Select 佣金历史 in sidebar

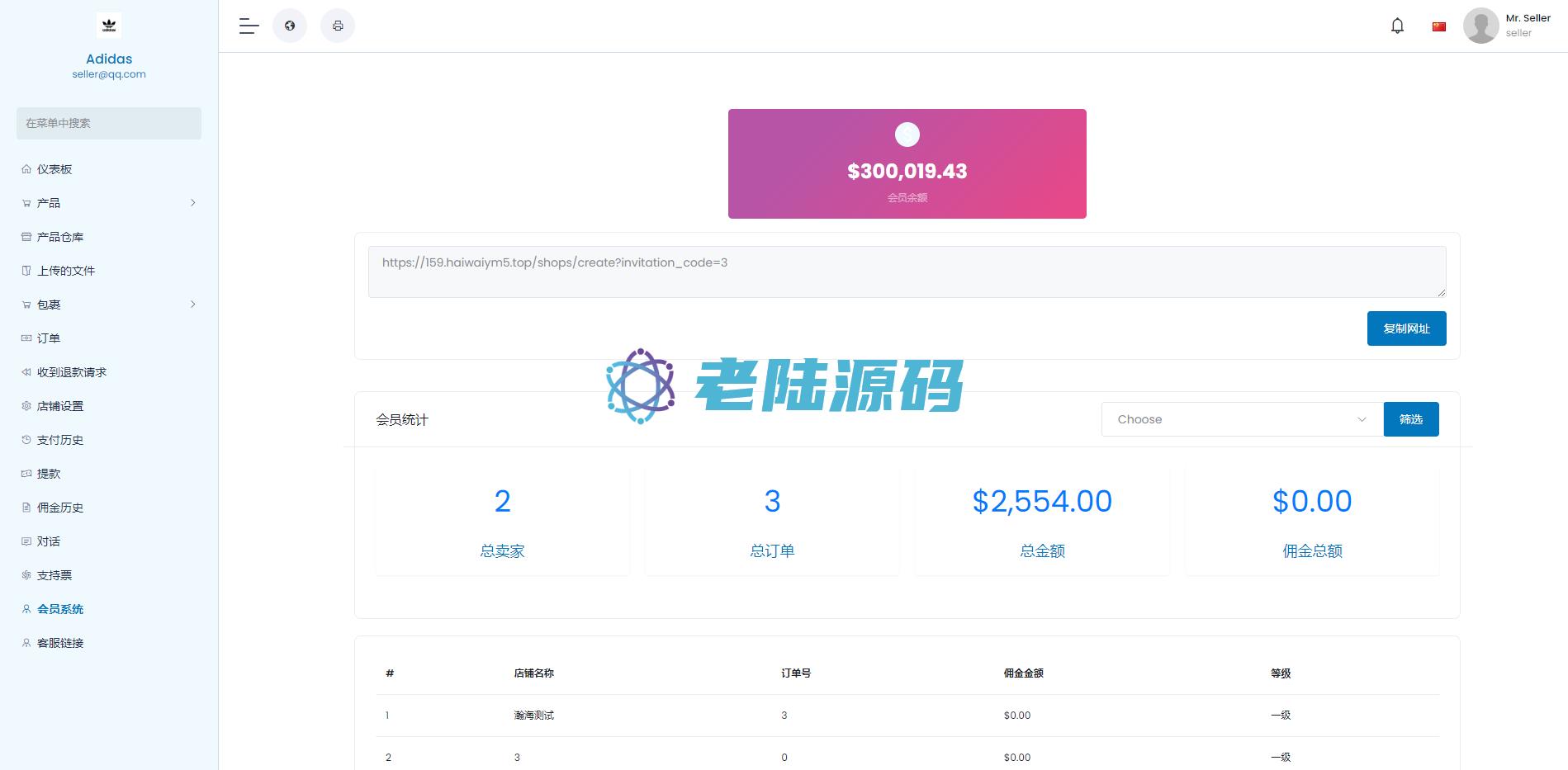point(60,508)
